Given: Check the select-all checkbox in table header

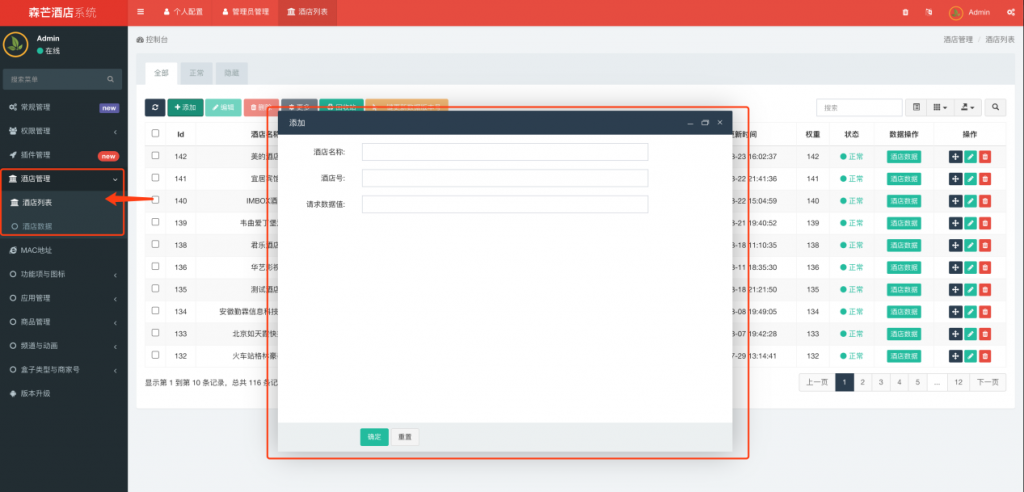Looking at the screenshot, I should click(155, 133).
